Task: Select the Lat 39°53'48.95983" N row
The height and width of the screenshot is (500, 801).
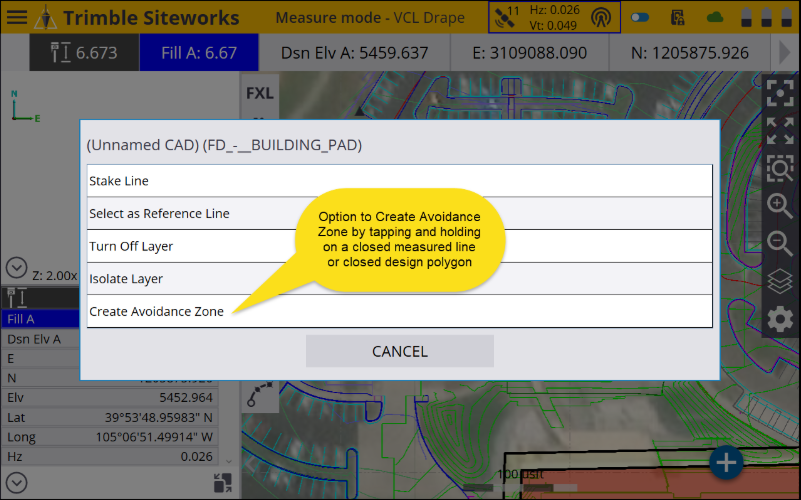Action: (x=110, y=417)
